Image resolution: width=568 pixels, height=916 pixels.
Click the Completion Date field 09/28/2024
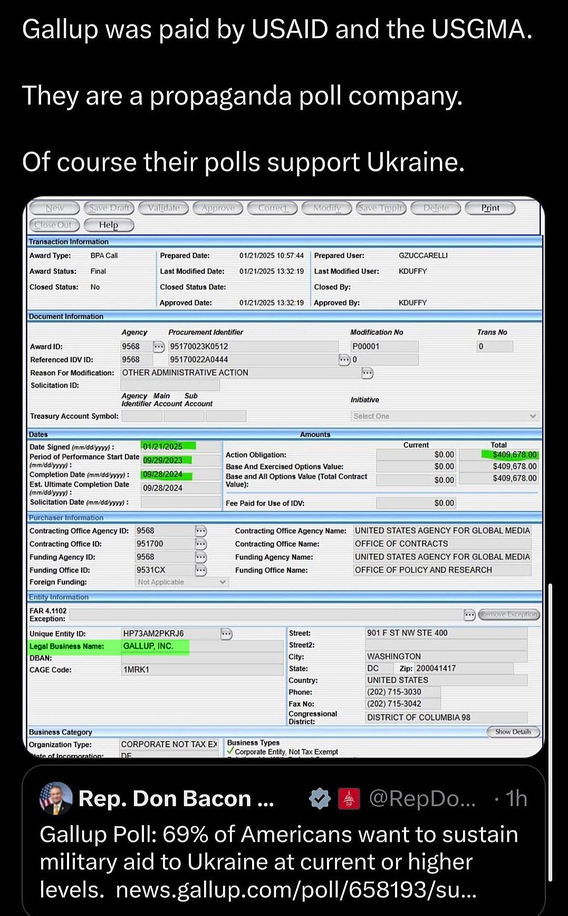[181, 474]
